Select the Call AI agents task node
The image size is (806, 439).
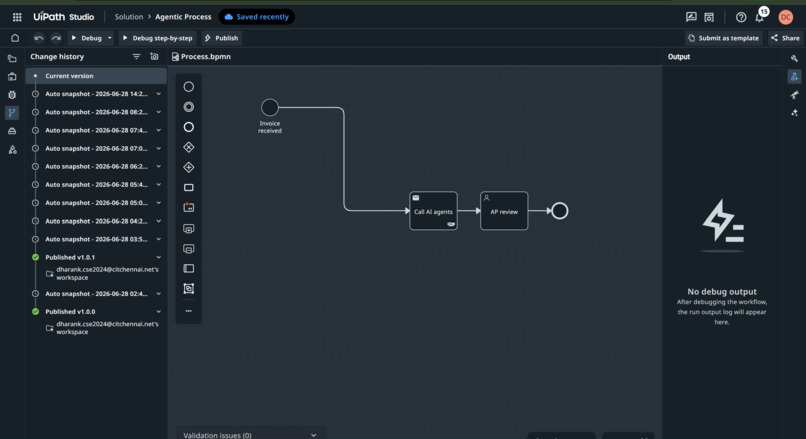coord(433,211)
